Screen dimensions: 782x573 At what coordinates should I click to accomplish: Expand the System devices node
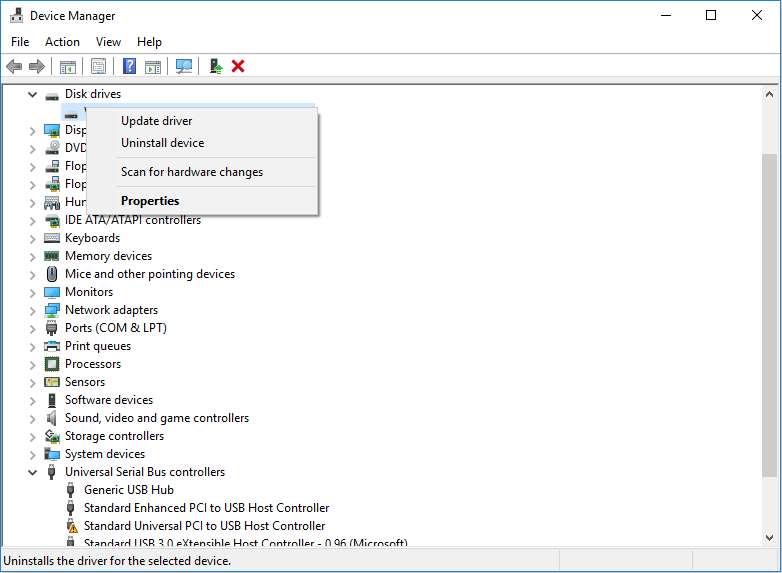32,454
